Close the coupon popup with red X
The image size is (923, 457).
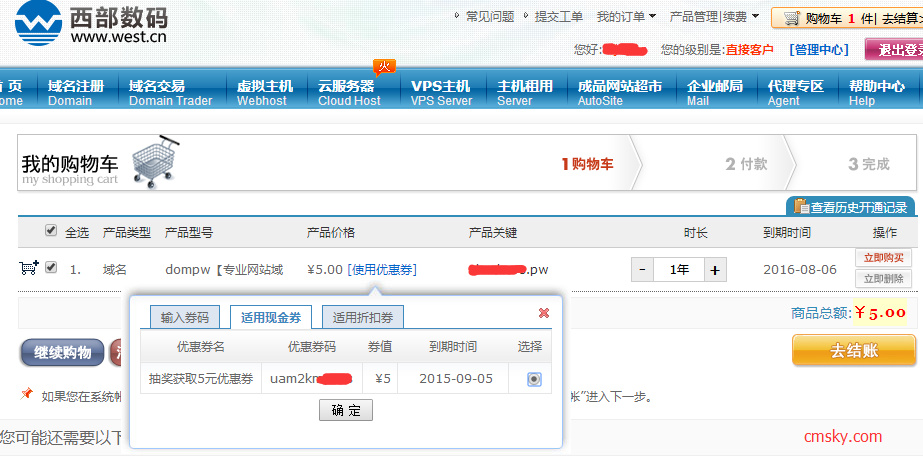tap(544, 313)
